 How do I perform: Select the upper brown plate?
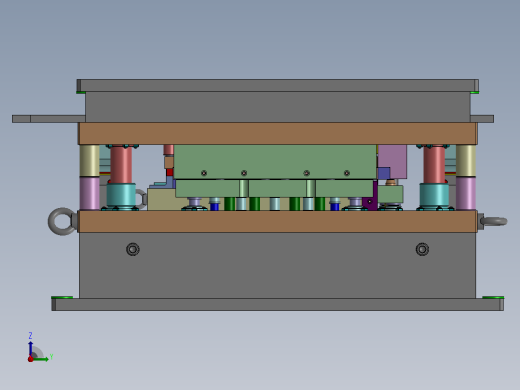pyautogui.click(x=278, y=133)
